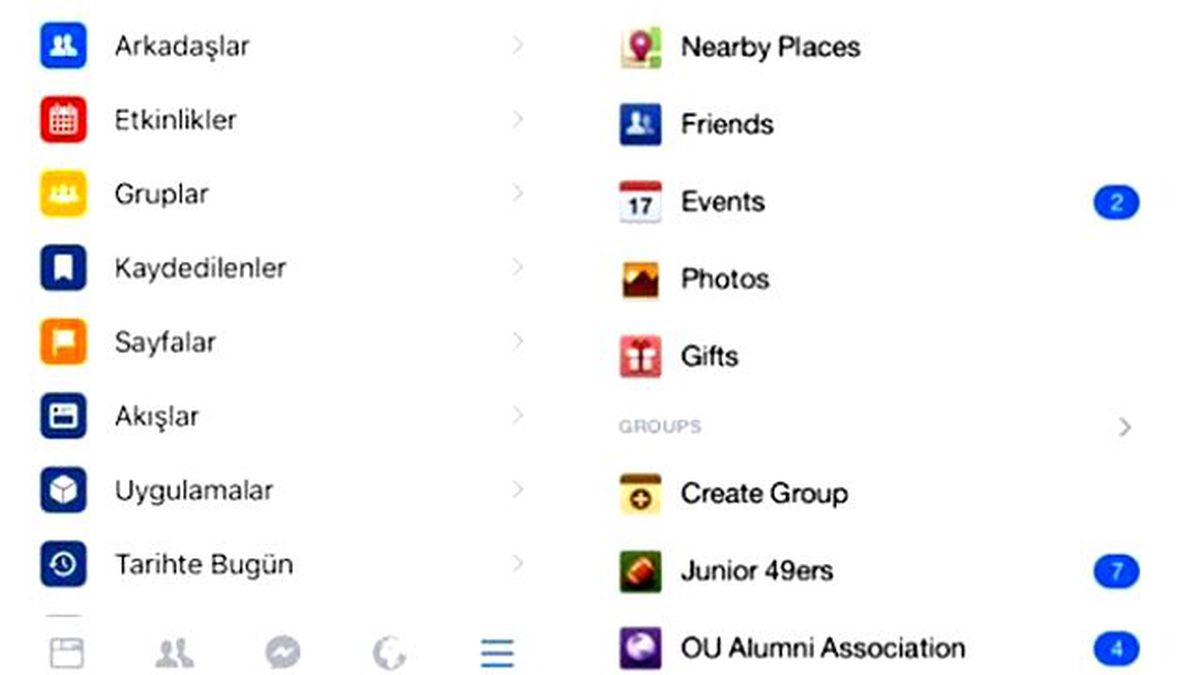Open the blue Arkadaşlar friends icon
The image size is (1200, 675).
click(x=63, y=46)
